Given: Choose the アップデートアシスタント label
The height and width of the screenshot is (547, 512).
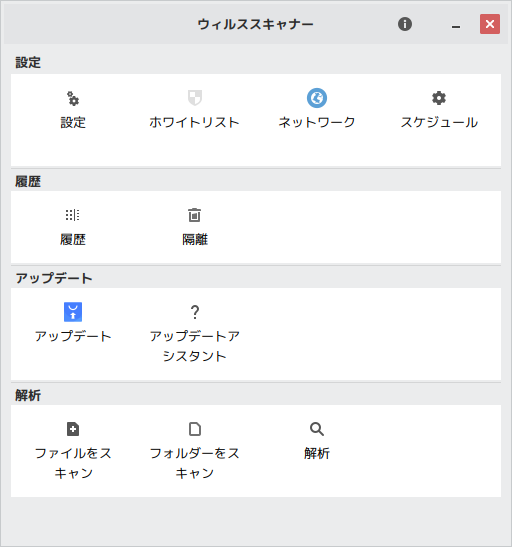Looking at the screenshot, I should click(x=195, y=346).
